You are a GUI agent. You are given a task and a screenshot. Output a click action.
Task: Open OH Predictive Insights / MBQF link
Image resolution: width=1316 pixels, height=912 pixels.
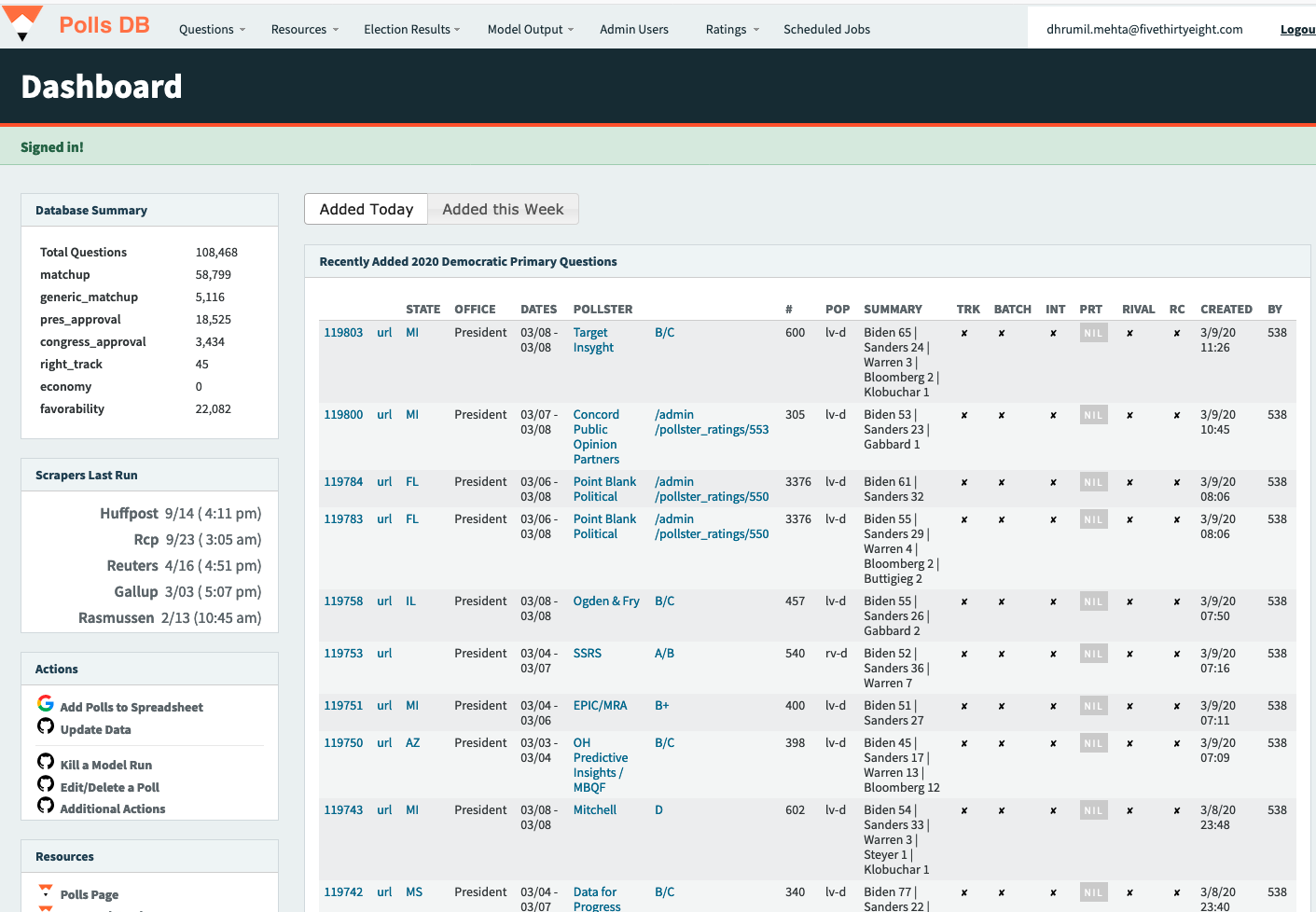click(601, 766)
